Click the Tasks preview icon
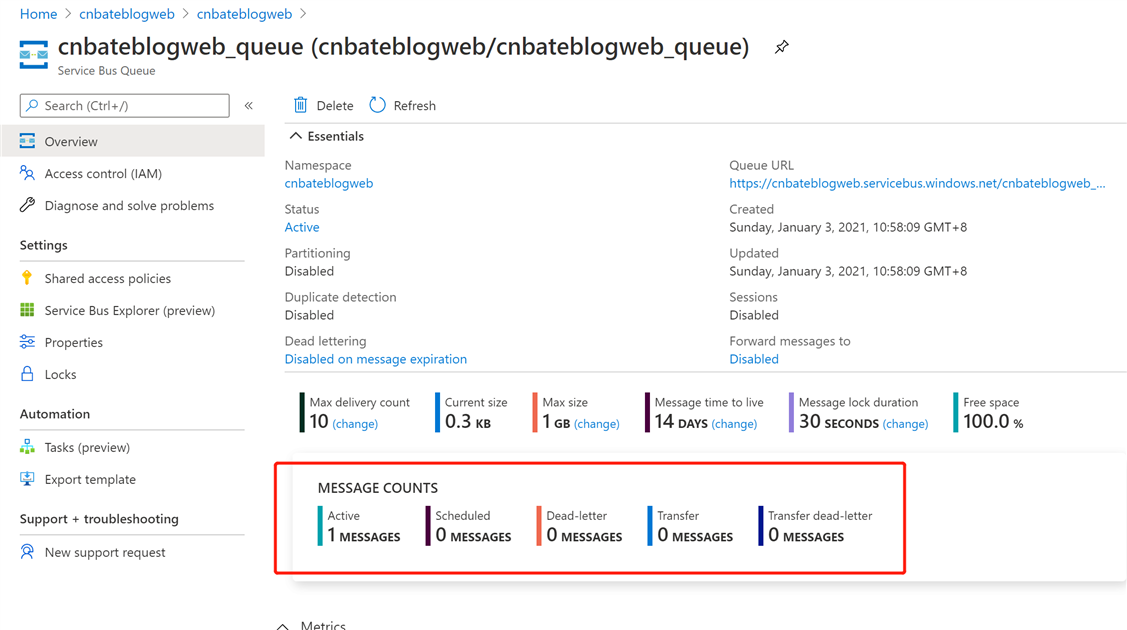Screen dimensions: 1127x630 (x=27, y=447)
